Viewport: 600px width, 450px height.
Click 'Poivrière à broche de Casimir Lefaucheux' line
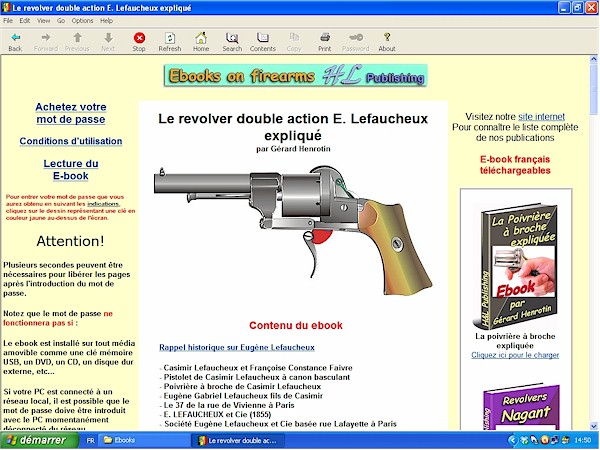tap(240, 386)
